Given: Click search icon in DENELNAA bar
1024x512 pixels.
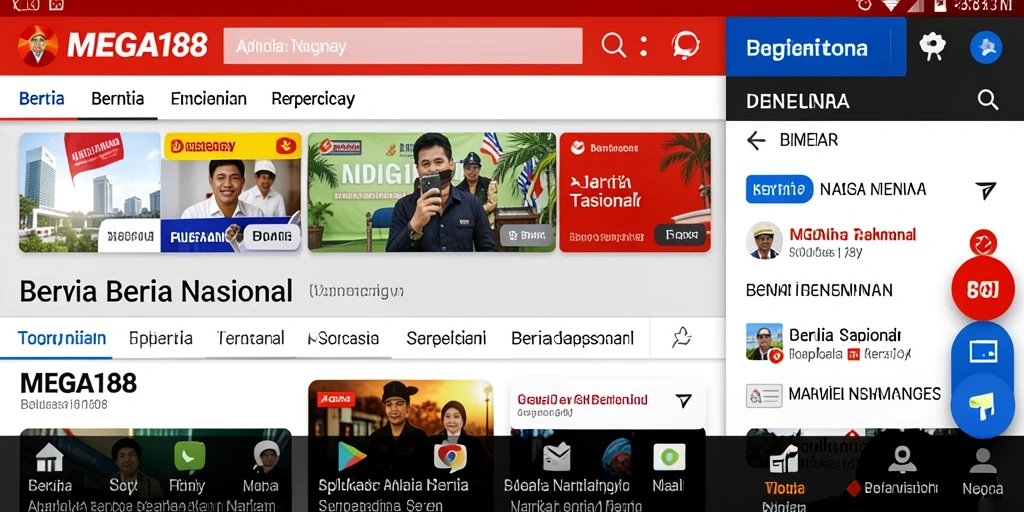Looking at the screenshot, I should [x=987, y=100].
